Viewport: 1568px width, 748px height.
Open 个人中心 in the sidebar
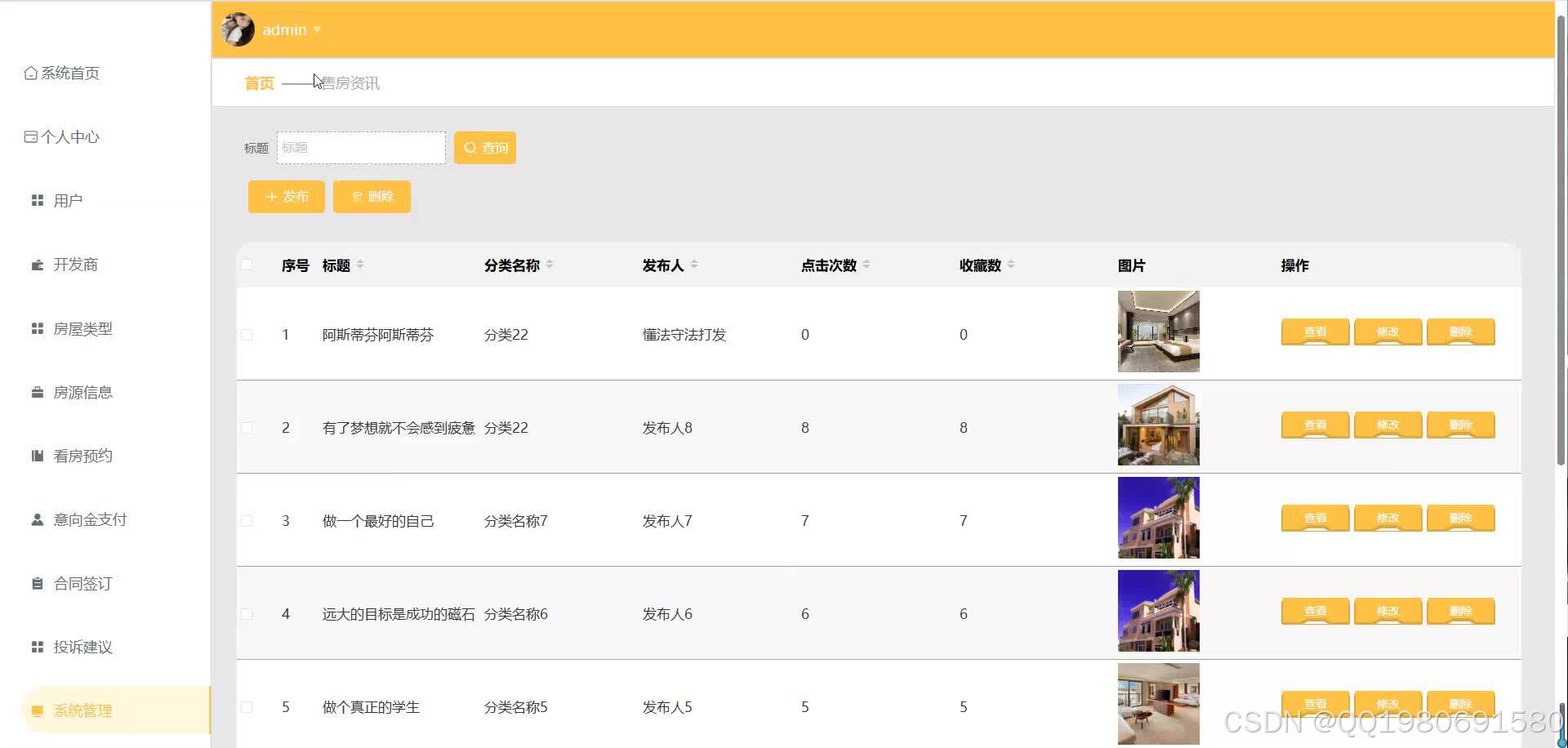tap(62, 137)
